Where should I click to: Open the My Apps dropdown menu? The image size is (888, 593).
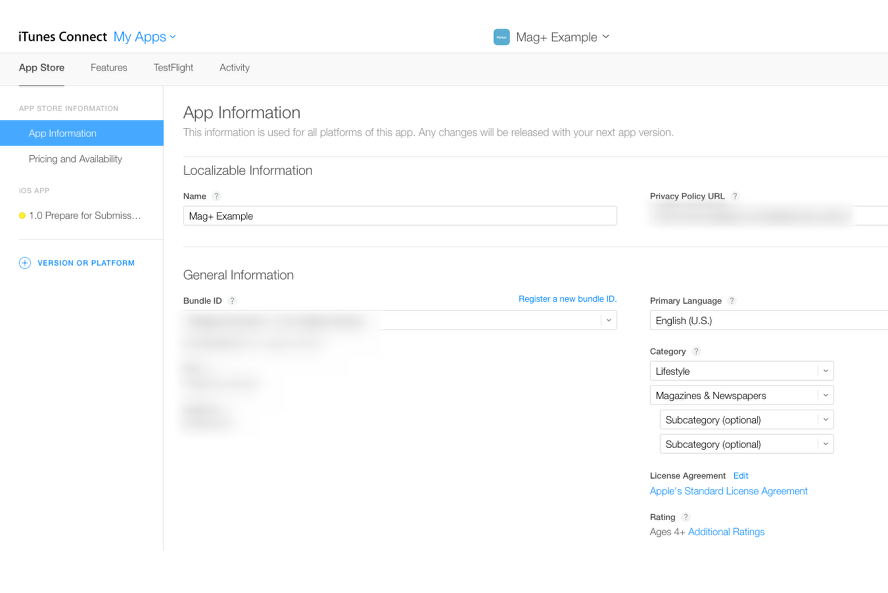point(144,37)
